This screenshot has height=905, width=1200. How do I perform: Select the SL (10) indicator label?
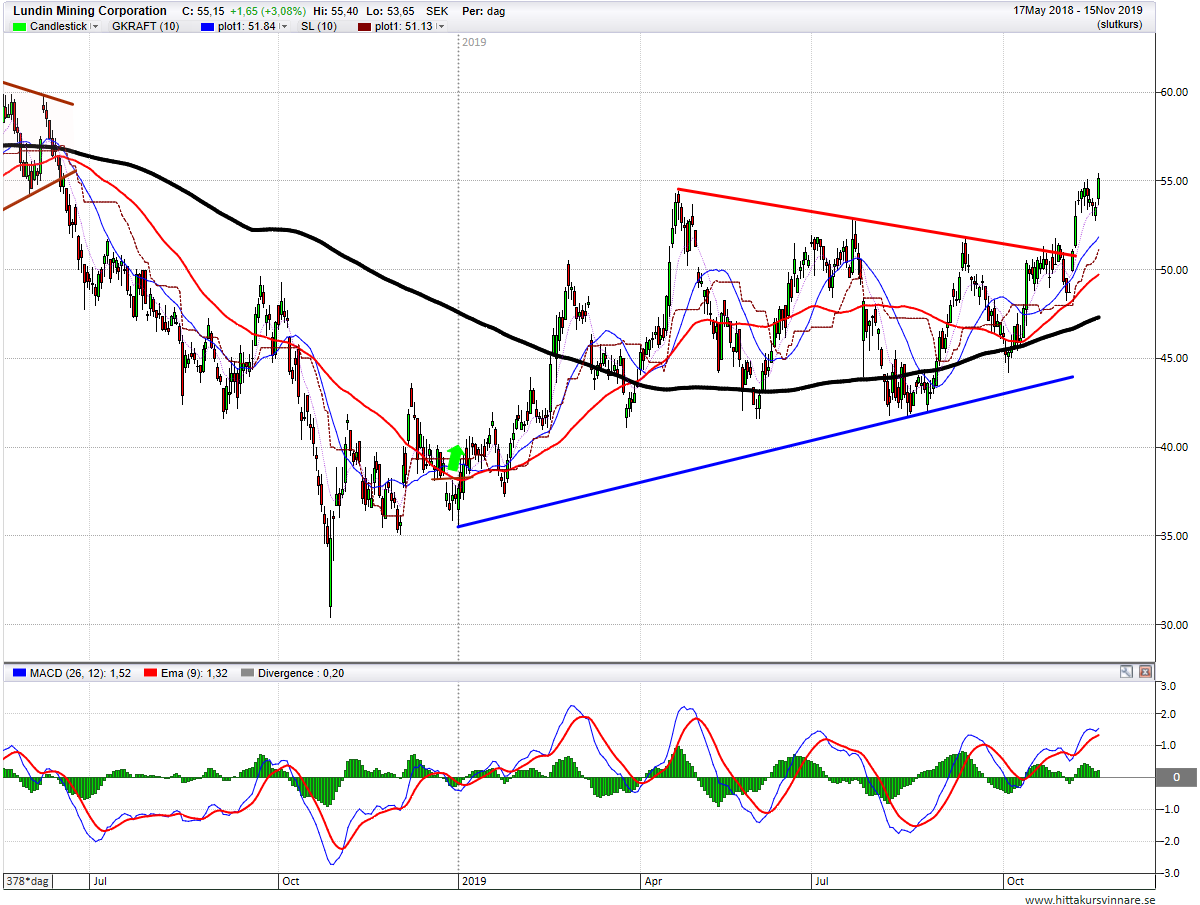pos(319,26)
